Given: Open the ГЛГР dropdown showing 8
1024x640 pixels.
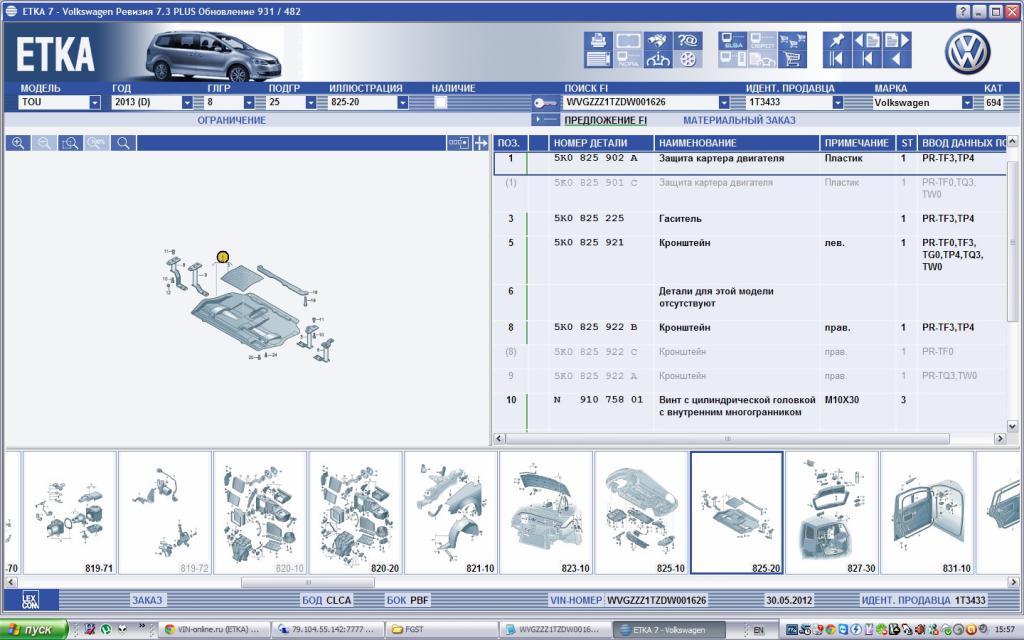Looking at the screenshot, I should click(249, 103).
